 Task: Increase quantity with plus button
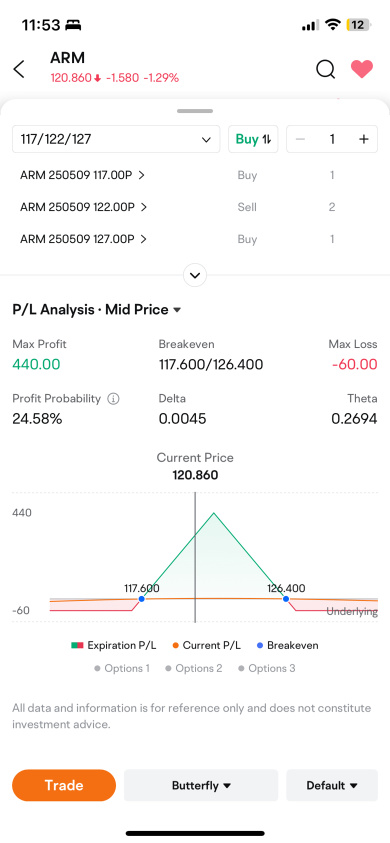click(x=364, y=139)
